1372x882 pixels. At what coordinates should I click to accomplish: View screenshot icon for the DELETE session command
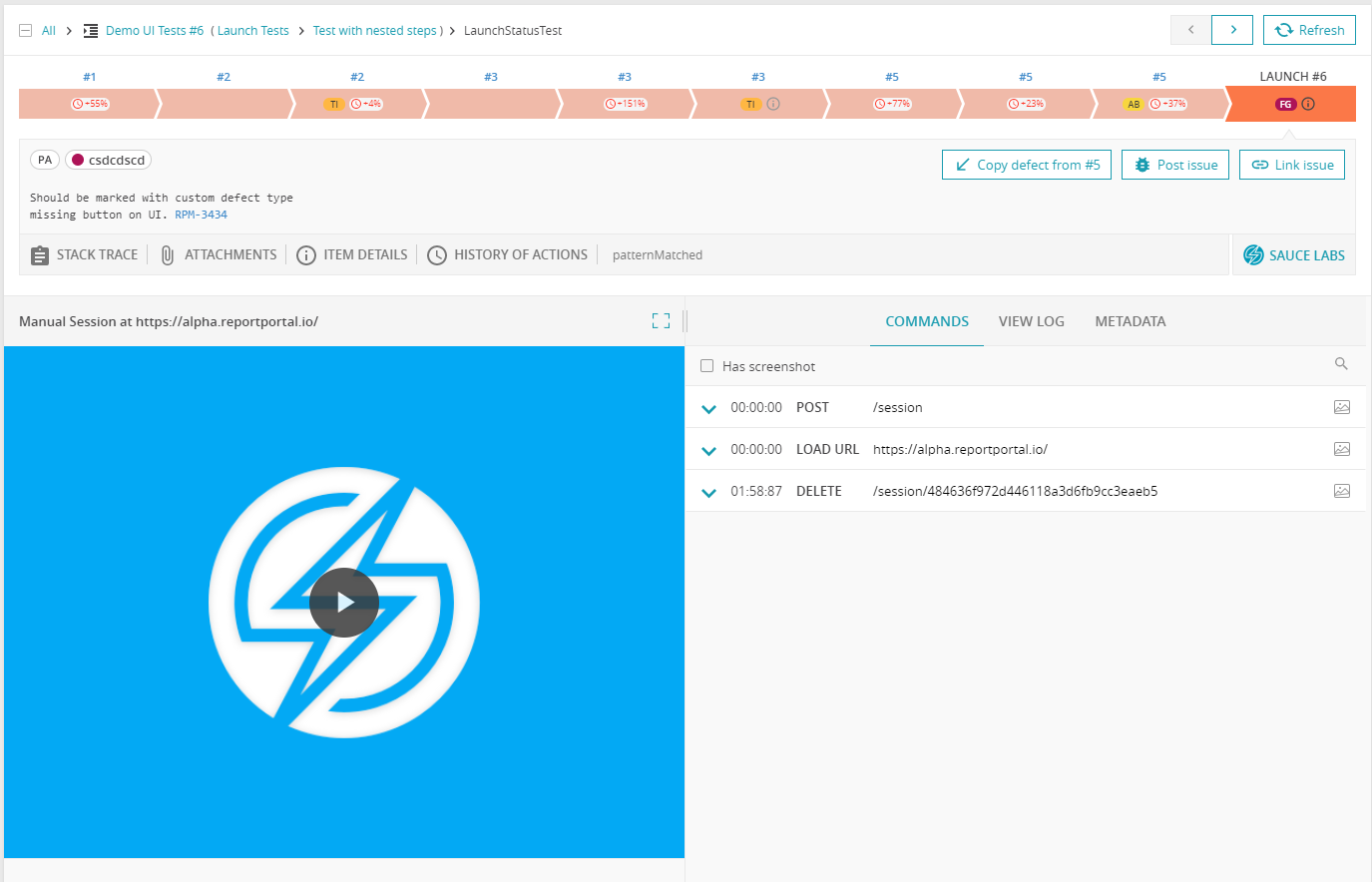pos(1341,491)
